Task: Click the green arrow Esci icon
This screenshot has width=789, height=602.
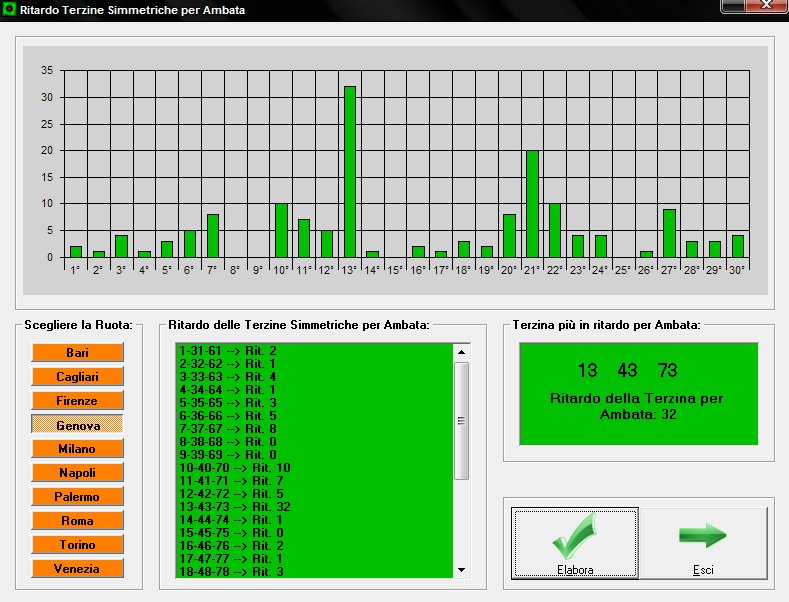Action: [x=703, y=537]
